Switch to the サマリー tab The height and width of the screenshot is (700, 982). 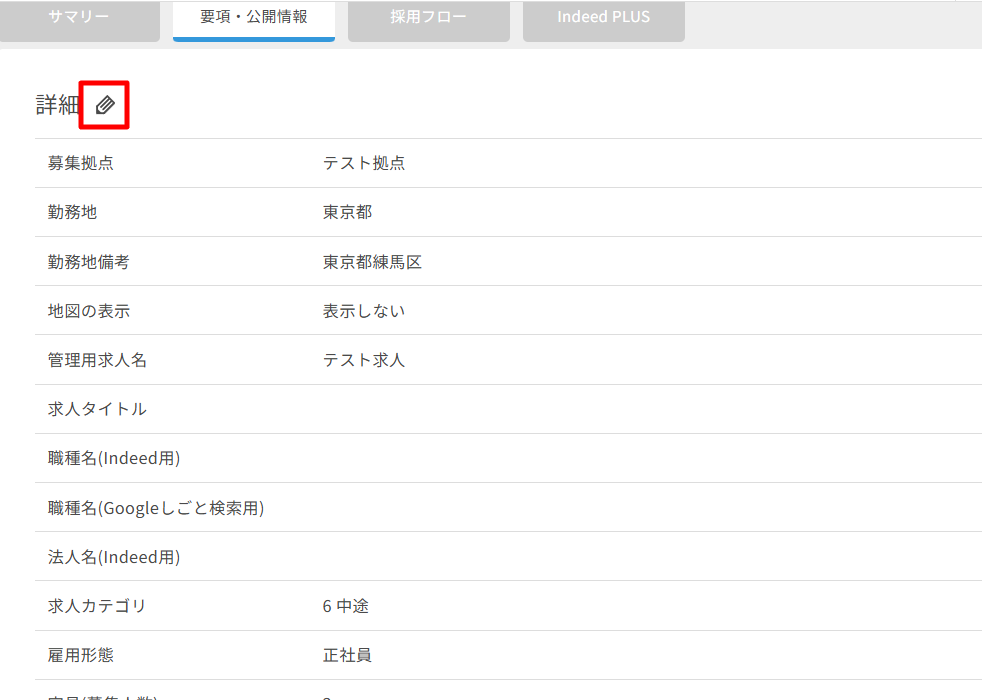pos(79,19)
